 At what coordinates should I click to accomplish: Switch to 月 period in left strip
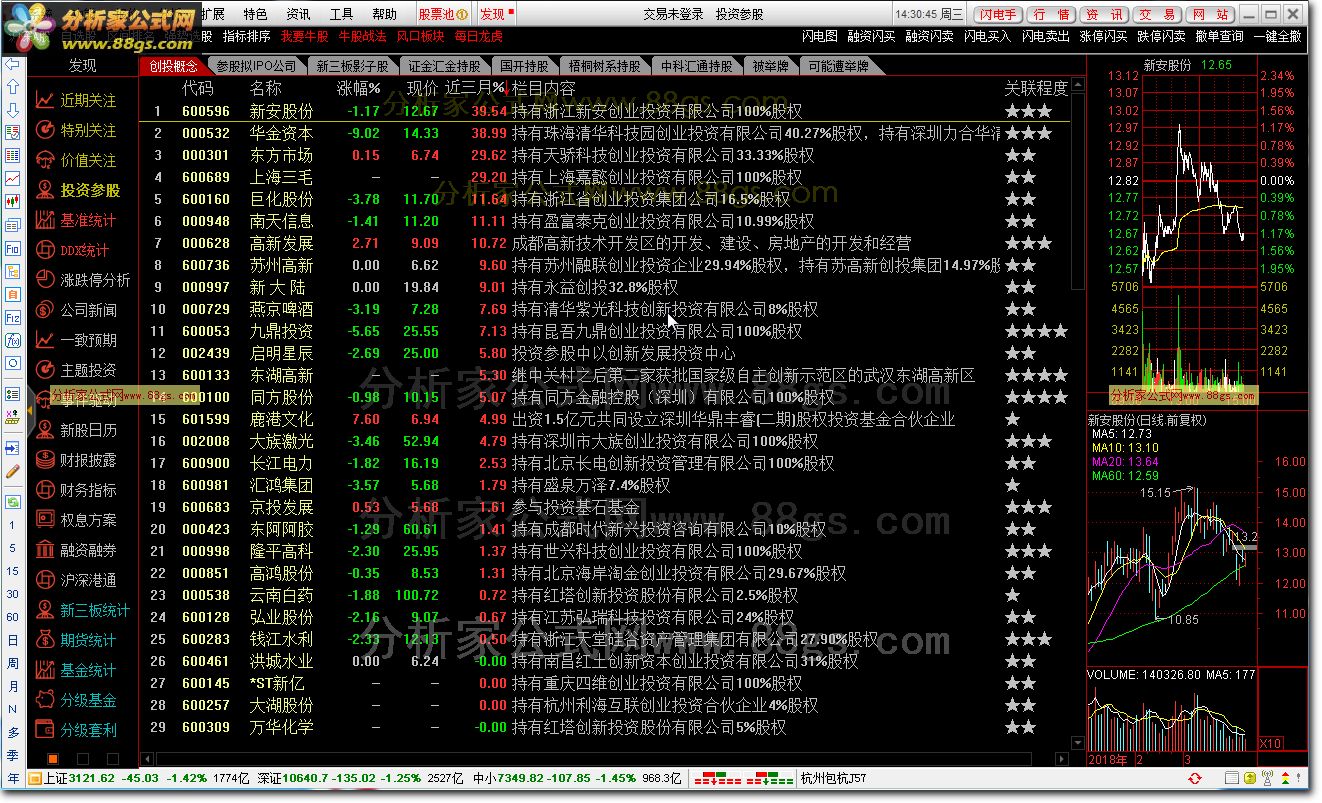coord(13,686)
